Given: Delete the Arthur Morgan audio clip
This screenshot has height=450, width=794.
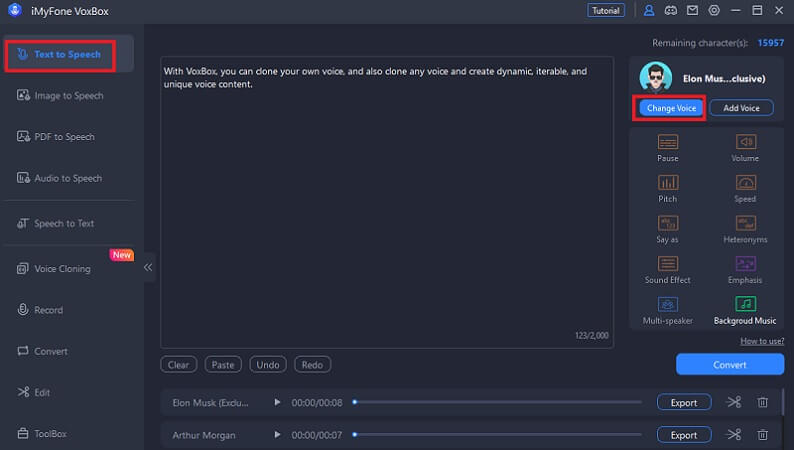Looking at the screenshot, I should click(x=763, y=435).
